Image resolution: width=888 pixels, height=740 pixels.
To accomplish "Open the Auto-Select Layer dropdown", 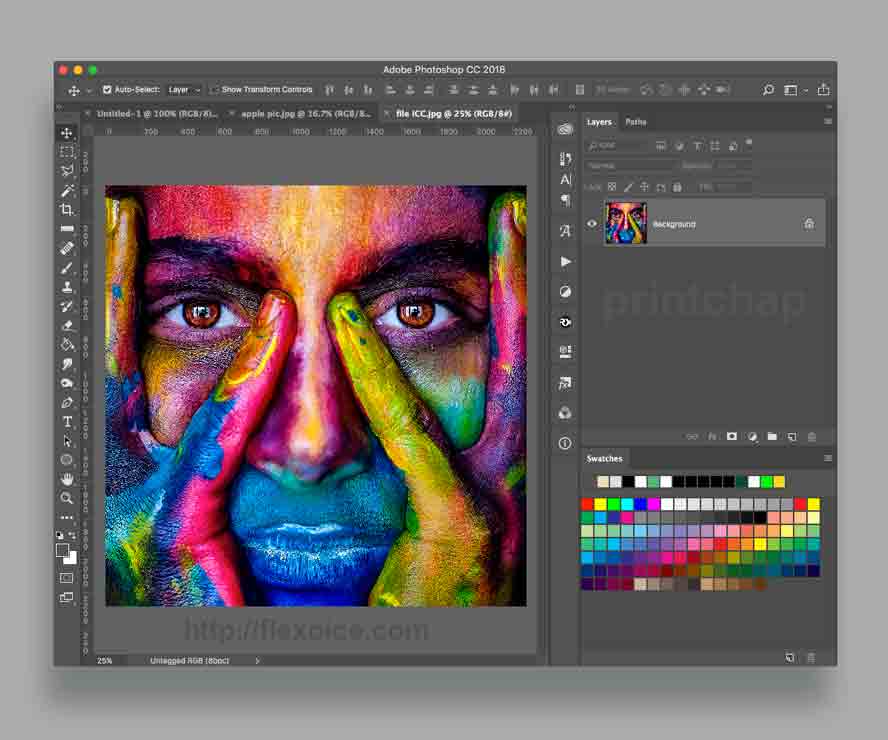I will click(185, 90).
